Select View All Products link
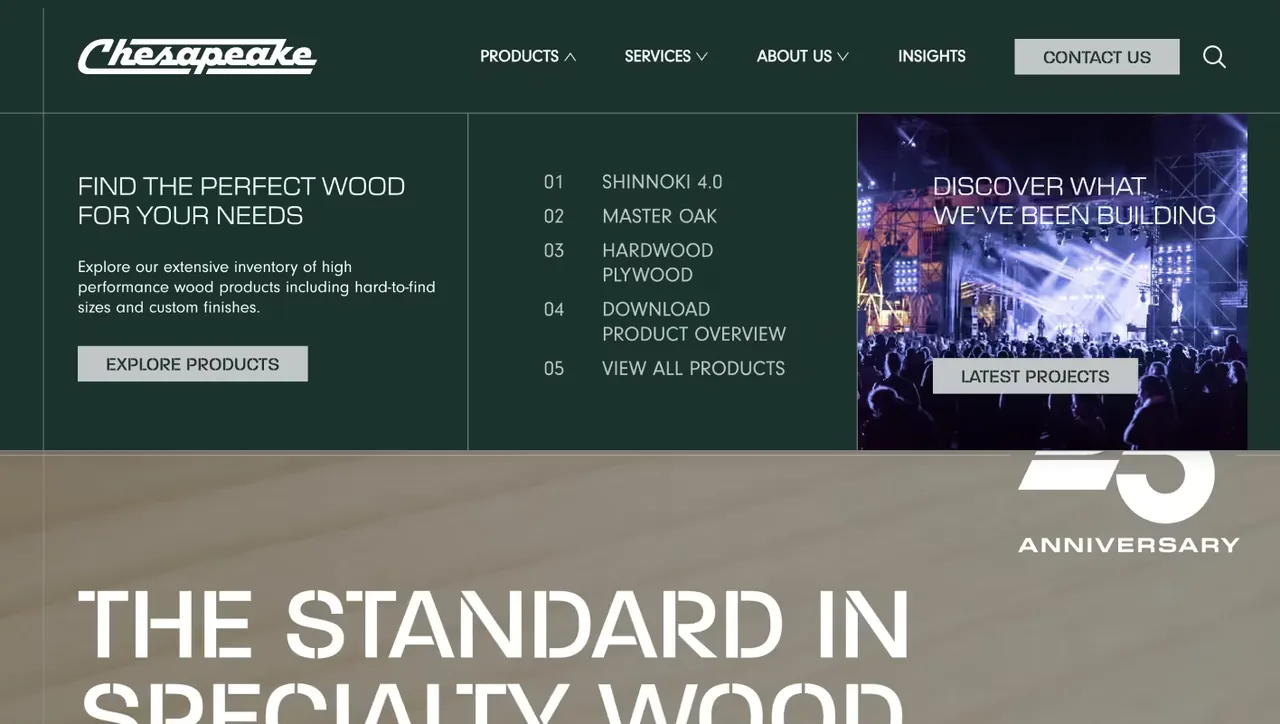 pos(693,368)
